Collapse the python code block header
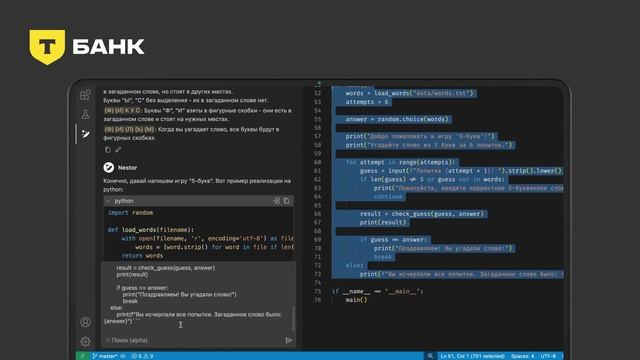Screen dimensions: 640x360 [109, 201]
